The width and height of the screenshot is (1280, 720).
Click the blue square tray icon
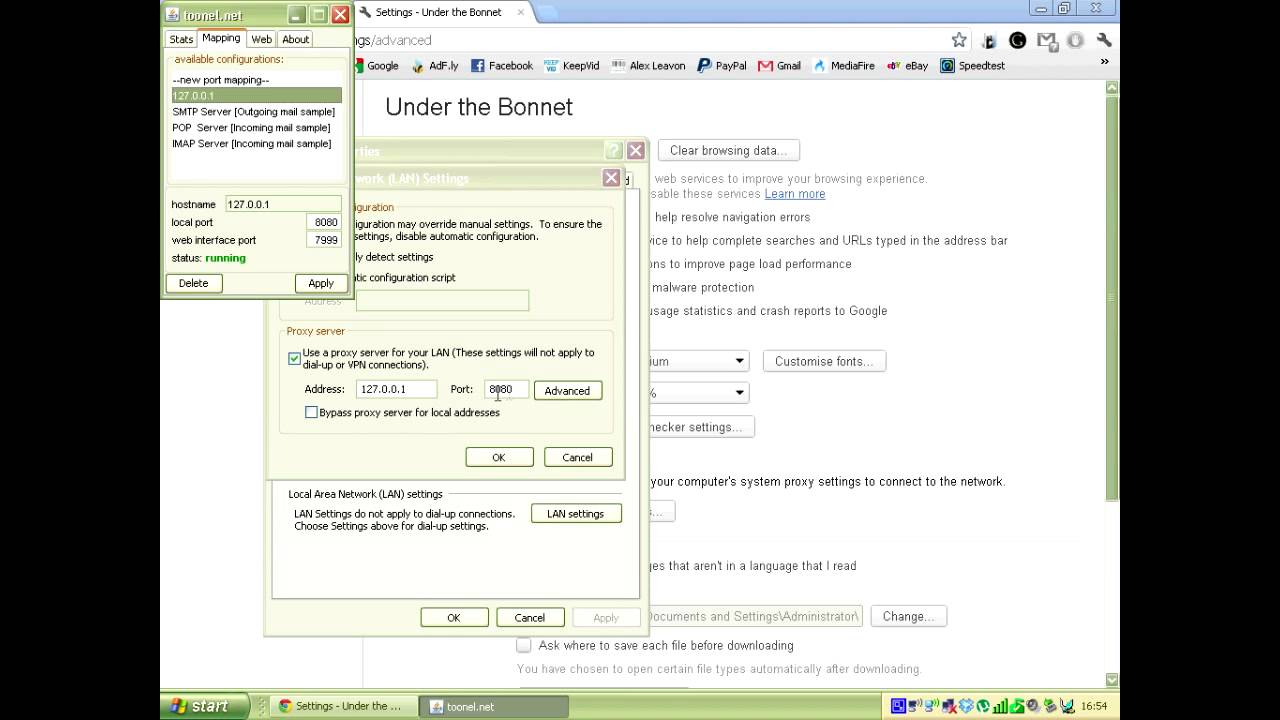pyautogui.click(x=898, y=706)
